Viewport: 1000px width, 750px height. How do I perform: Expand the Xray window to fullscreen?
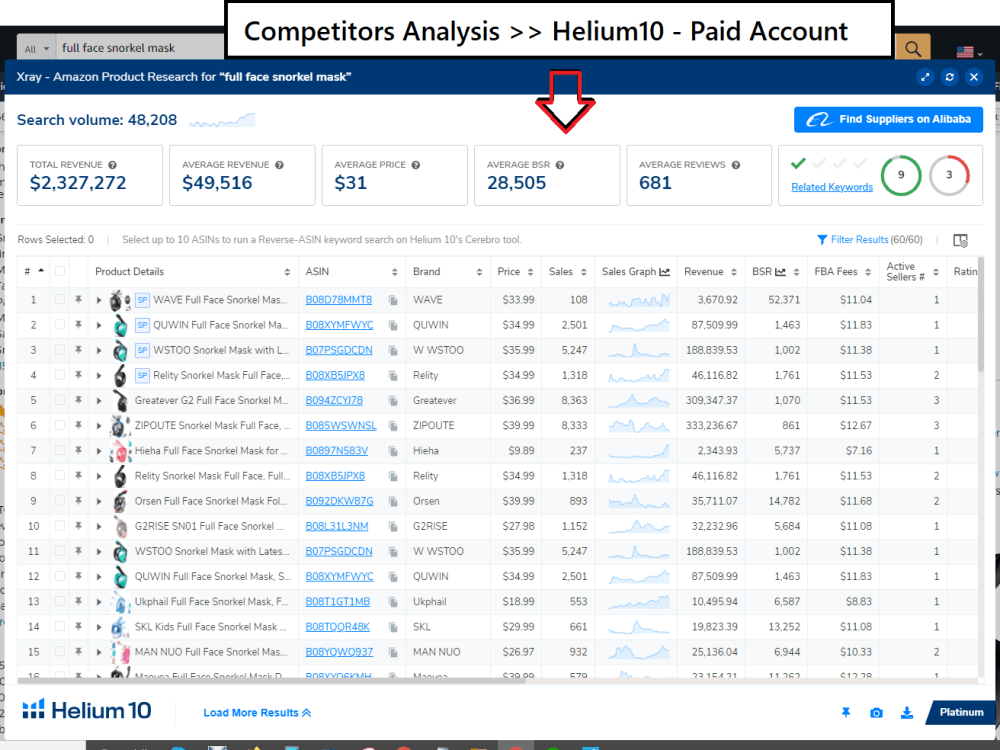pos(925,77)
